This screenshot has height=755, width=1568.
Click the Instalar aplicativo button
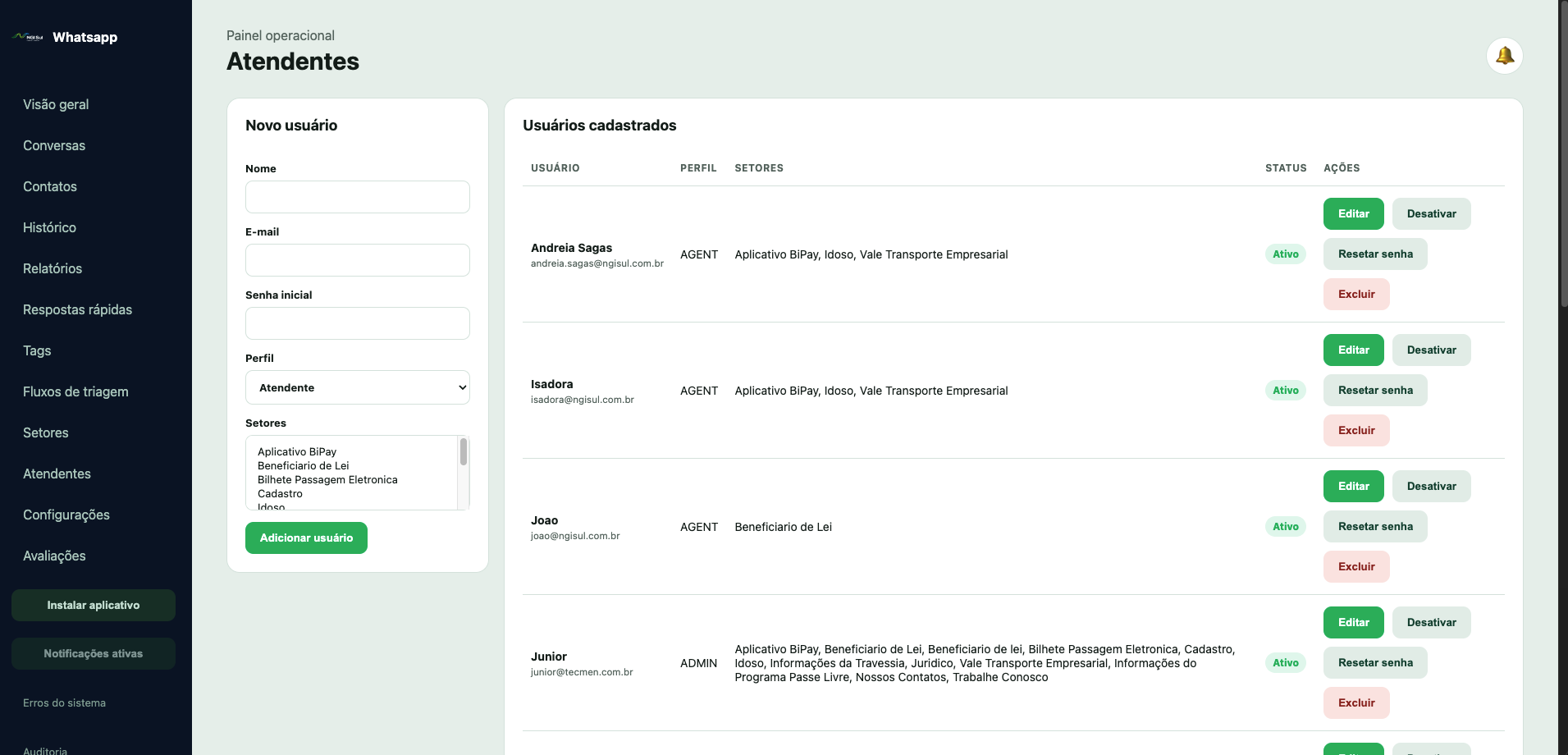pos(94,605)
